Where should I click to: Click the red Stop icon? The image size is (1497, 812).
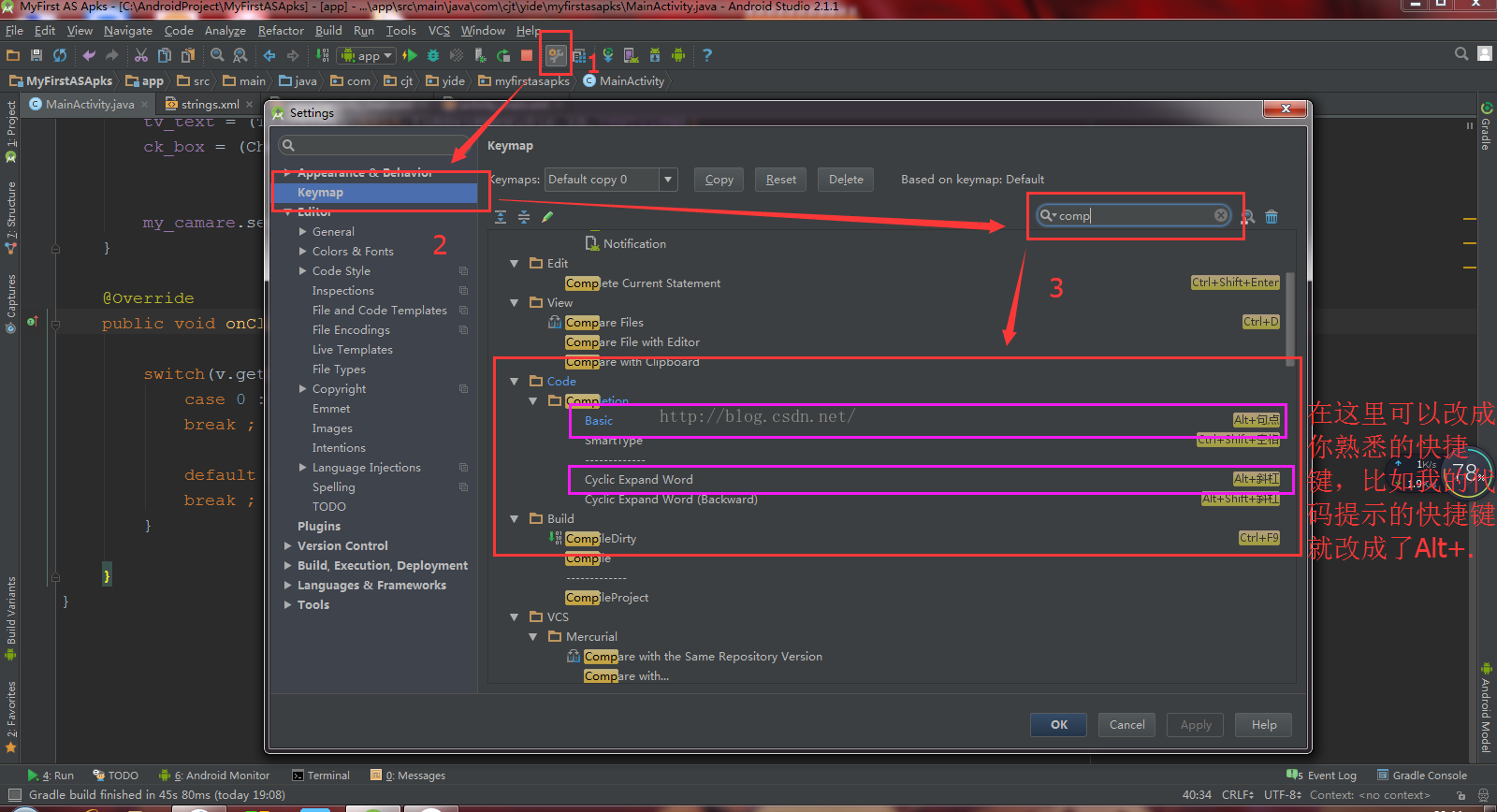tap(527, 55)
